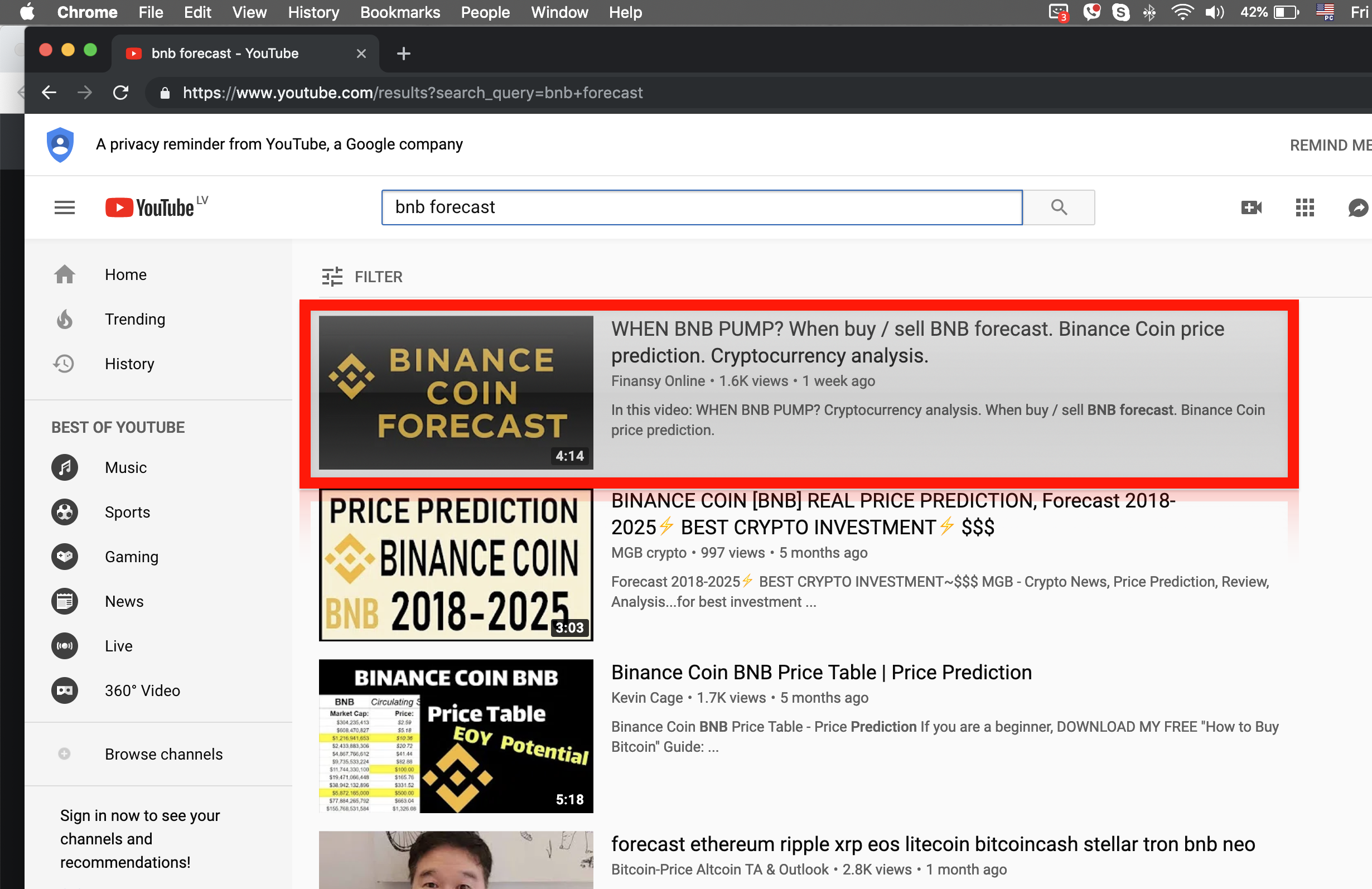This screenshot has width=1372, height=889.
Task: Select Browse channels in the sidebar
Action: coord(158,754)
